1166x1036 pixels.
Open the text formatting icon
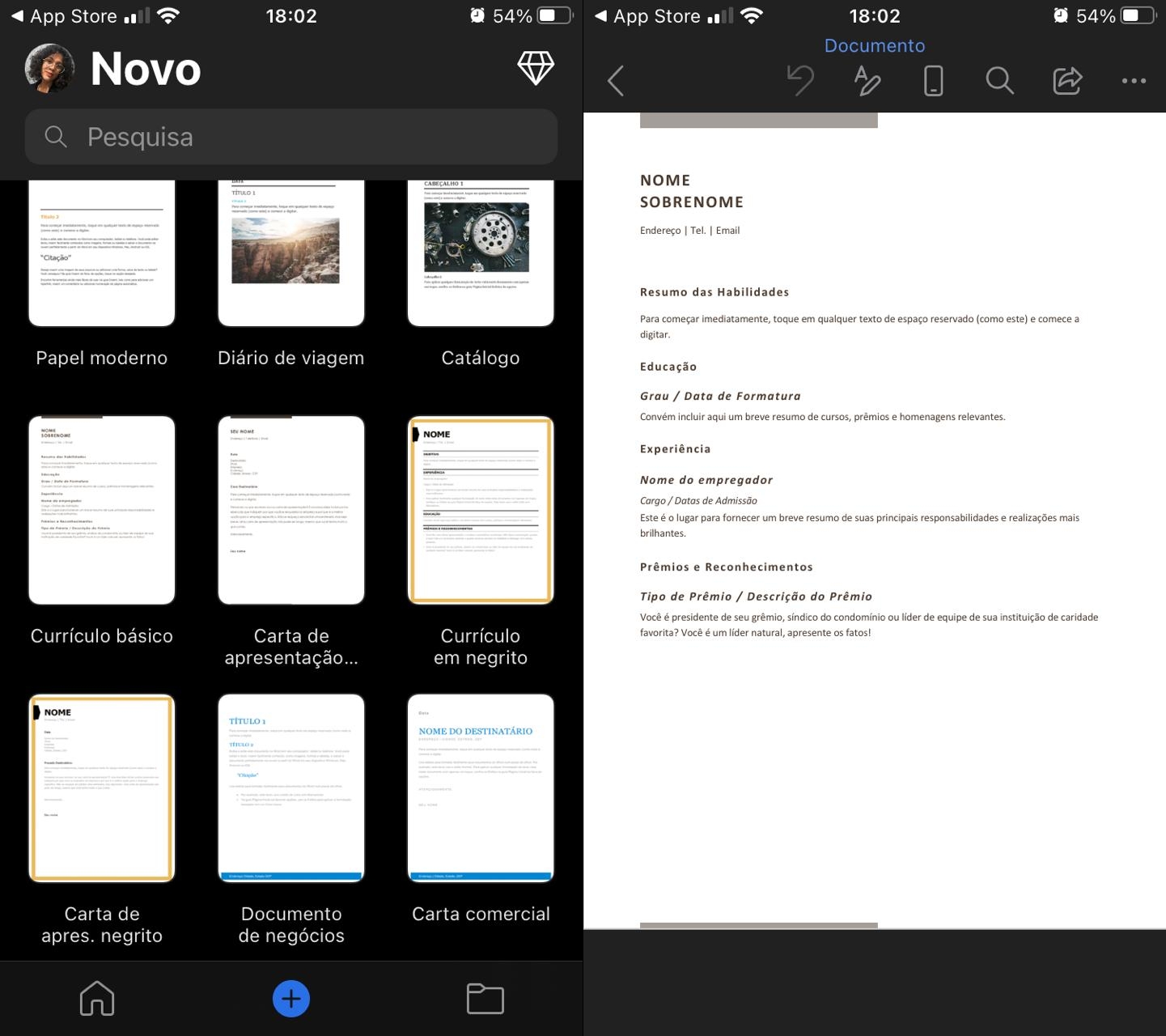866,80
